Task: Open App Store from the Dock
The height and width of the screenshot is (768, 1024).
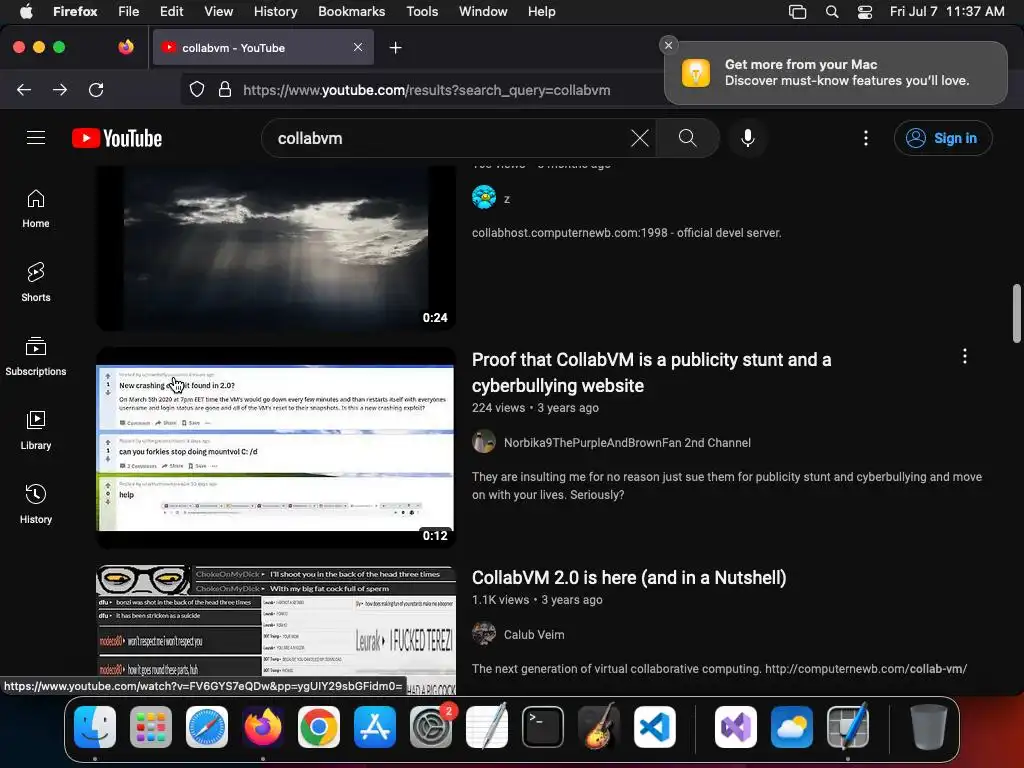Action: (375, 727)
